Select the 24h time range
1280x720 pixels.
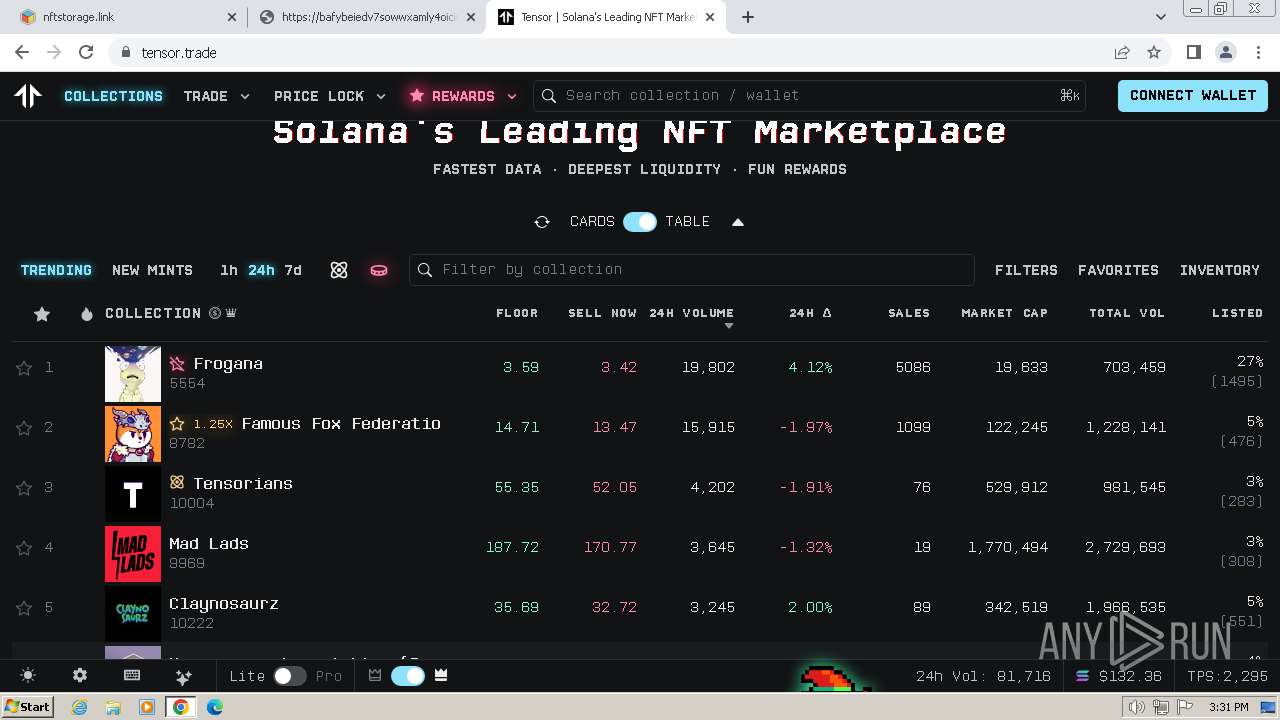coord(261,270)
